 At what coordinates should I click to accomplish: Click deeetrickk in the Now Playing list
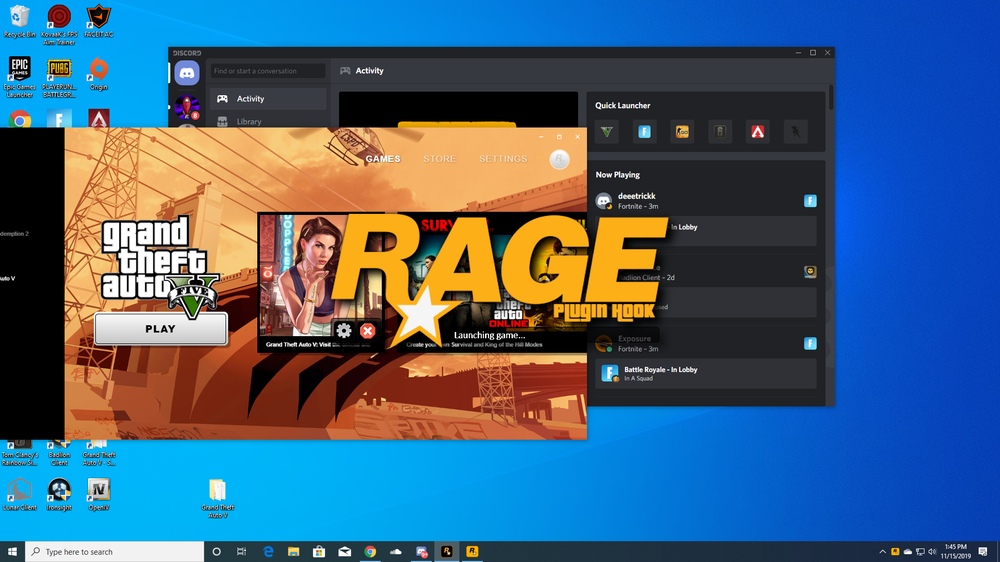click(x=637, y=197)
